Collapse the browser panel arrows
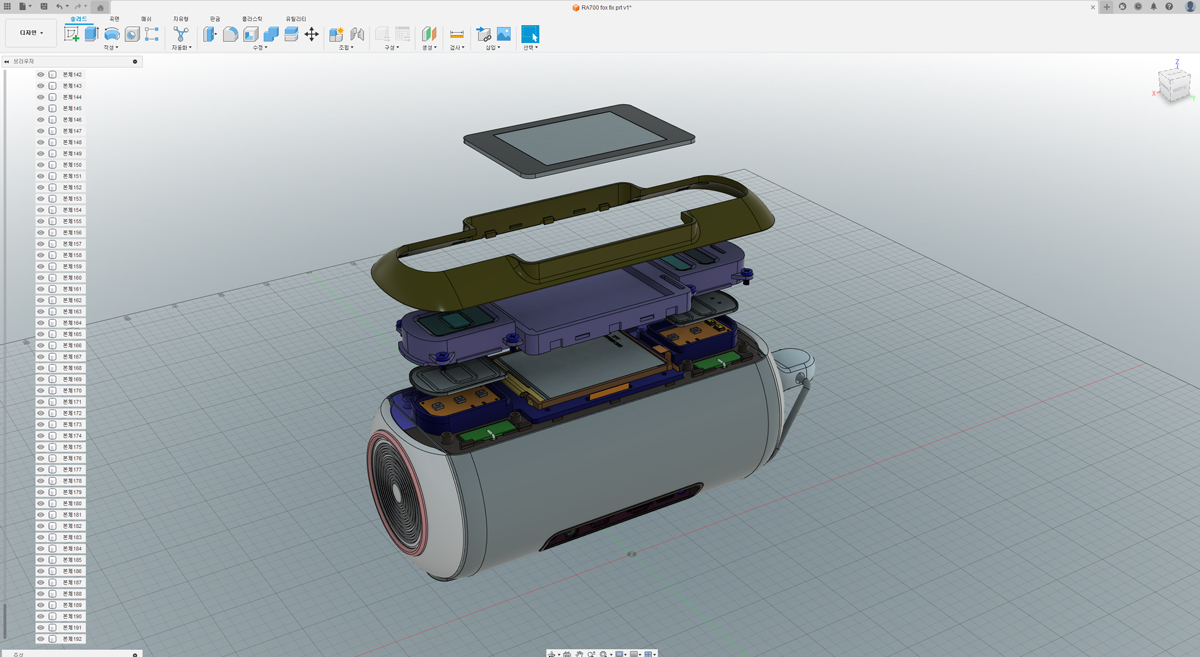 pos(7,62)
